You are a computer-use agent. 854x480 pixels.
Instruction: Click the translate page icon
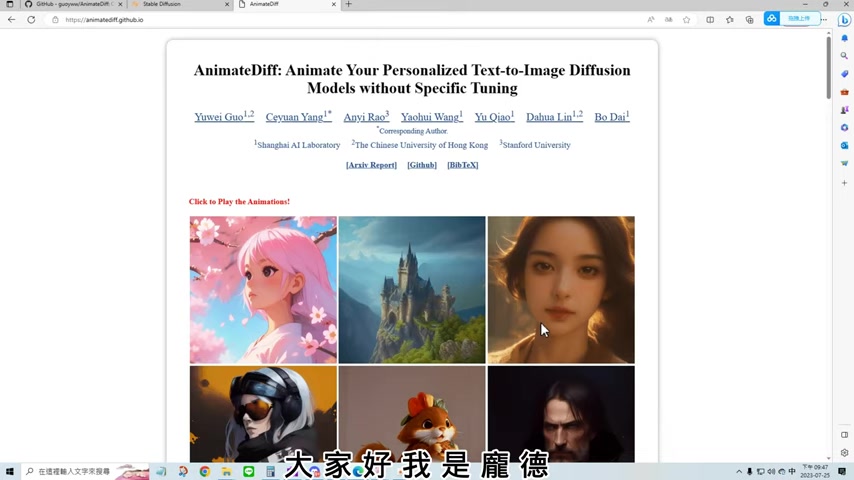pos(668,20)
